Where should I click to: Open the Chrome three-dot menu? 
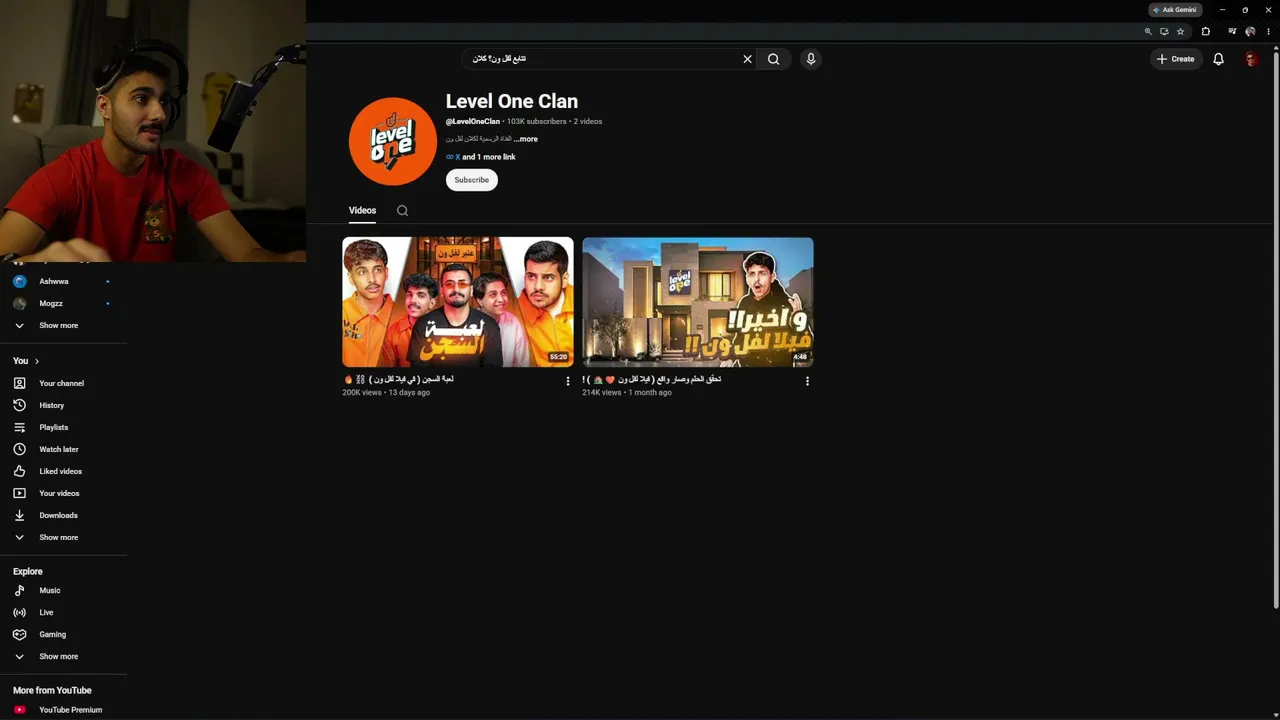(1268, 32)
